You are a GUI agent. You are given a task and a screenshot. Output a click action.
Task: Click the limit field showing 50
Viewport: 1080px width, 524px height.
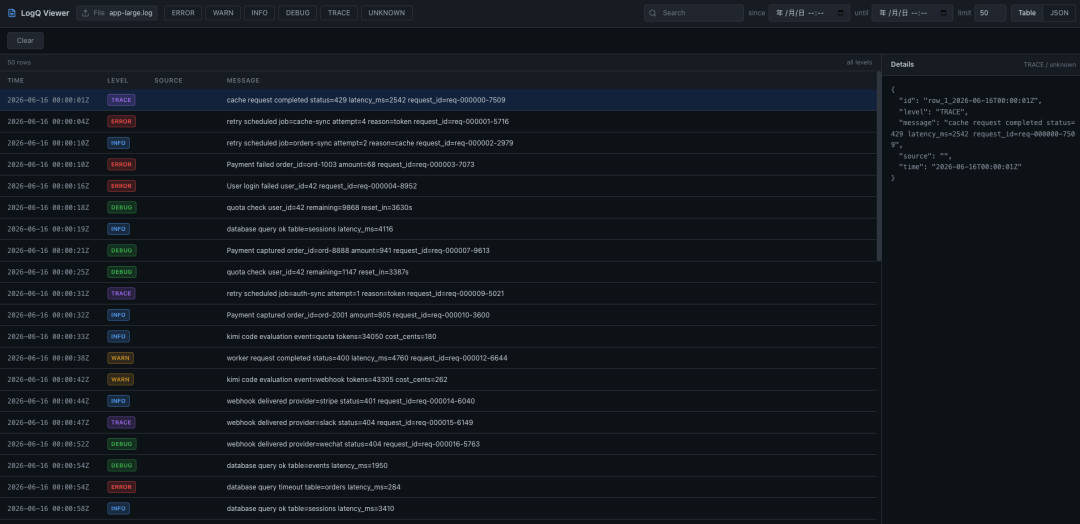990,13
